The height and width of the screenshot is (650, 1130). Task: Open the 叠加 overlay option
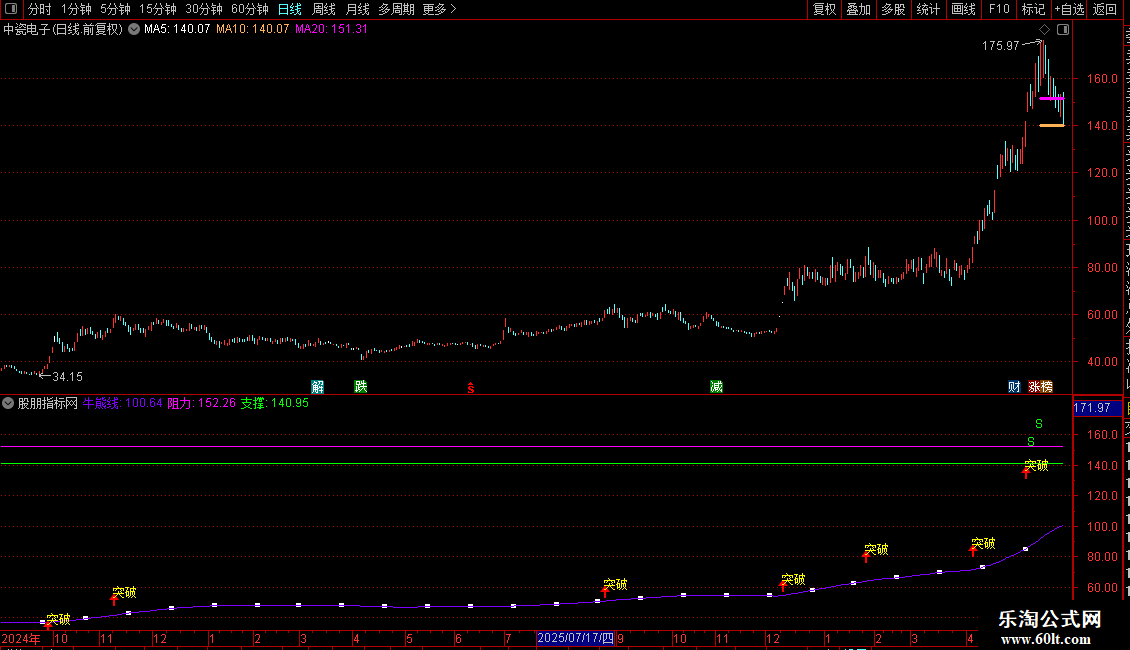pos(858,9)
